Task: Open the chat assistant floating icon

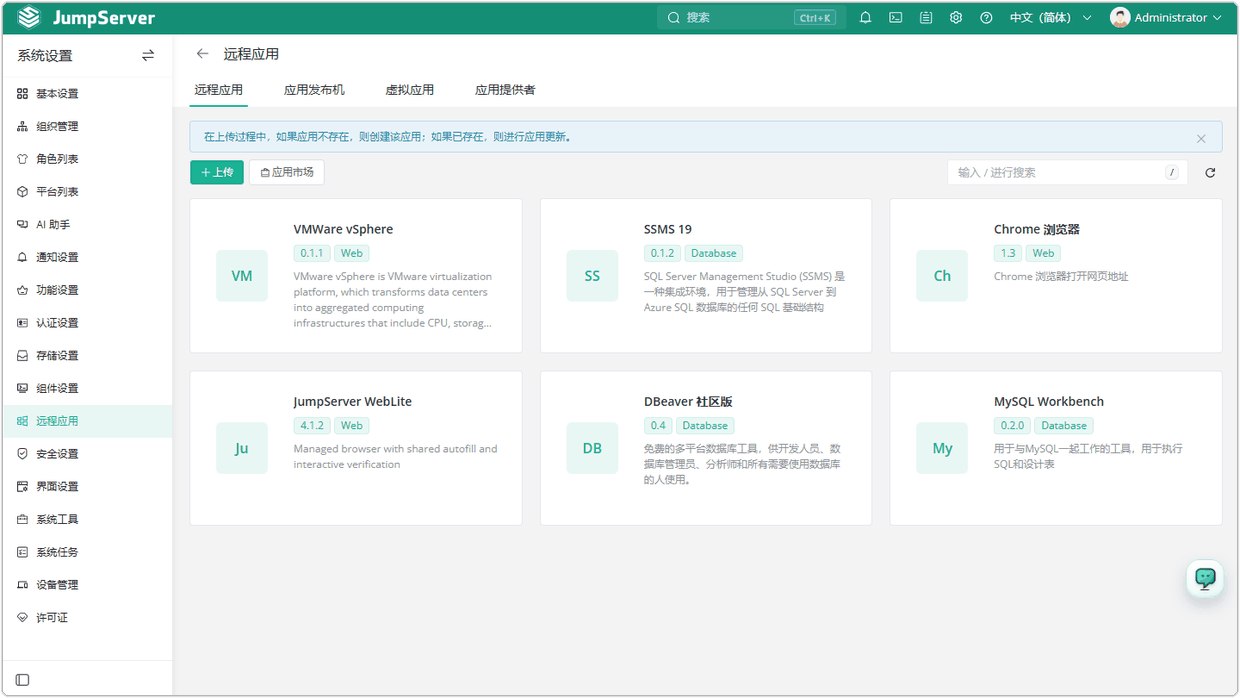Action: point(1205,578)
